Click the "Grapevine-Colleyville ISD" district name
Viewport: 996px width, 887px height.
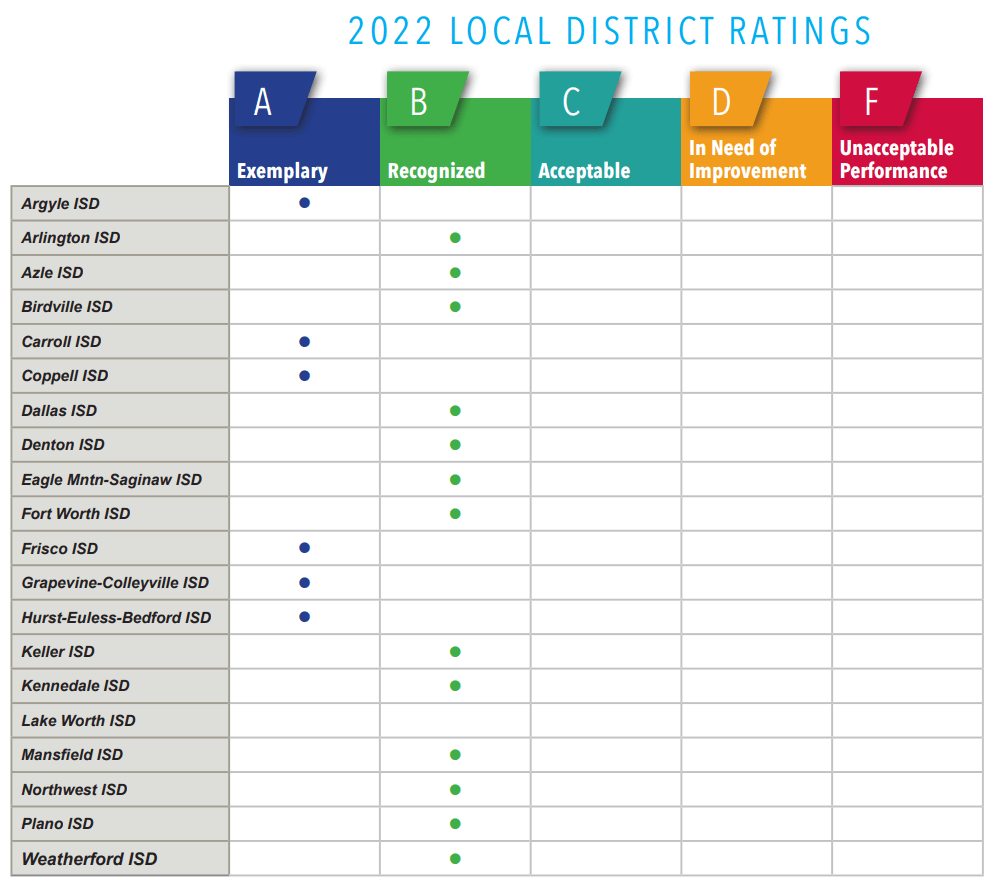click(115, 583)
